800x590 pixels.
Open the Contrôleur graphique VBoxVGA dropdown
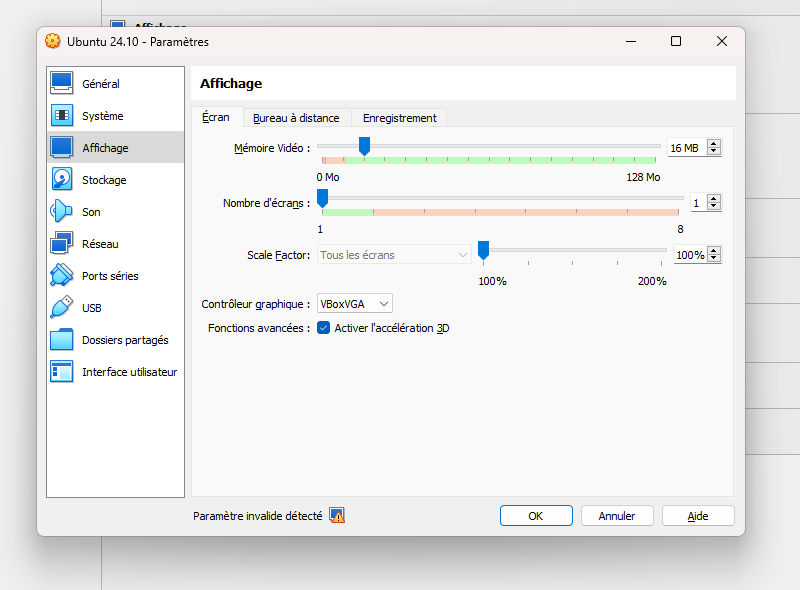pyautogui.click(x=355, y=304)
